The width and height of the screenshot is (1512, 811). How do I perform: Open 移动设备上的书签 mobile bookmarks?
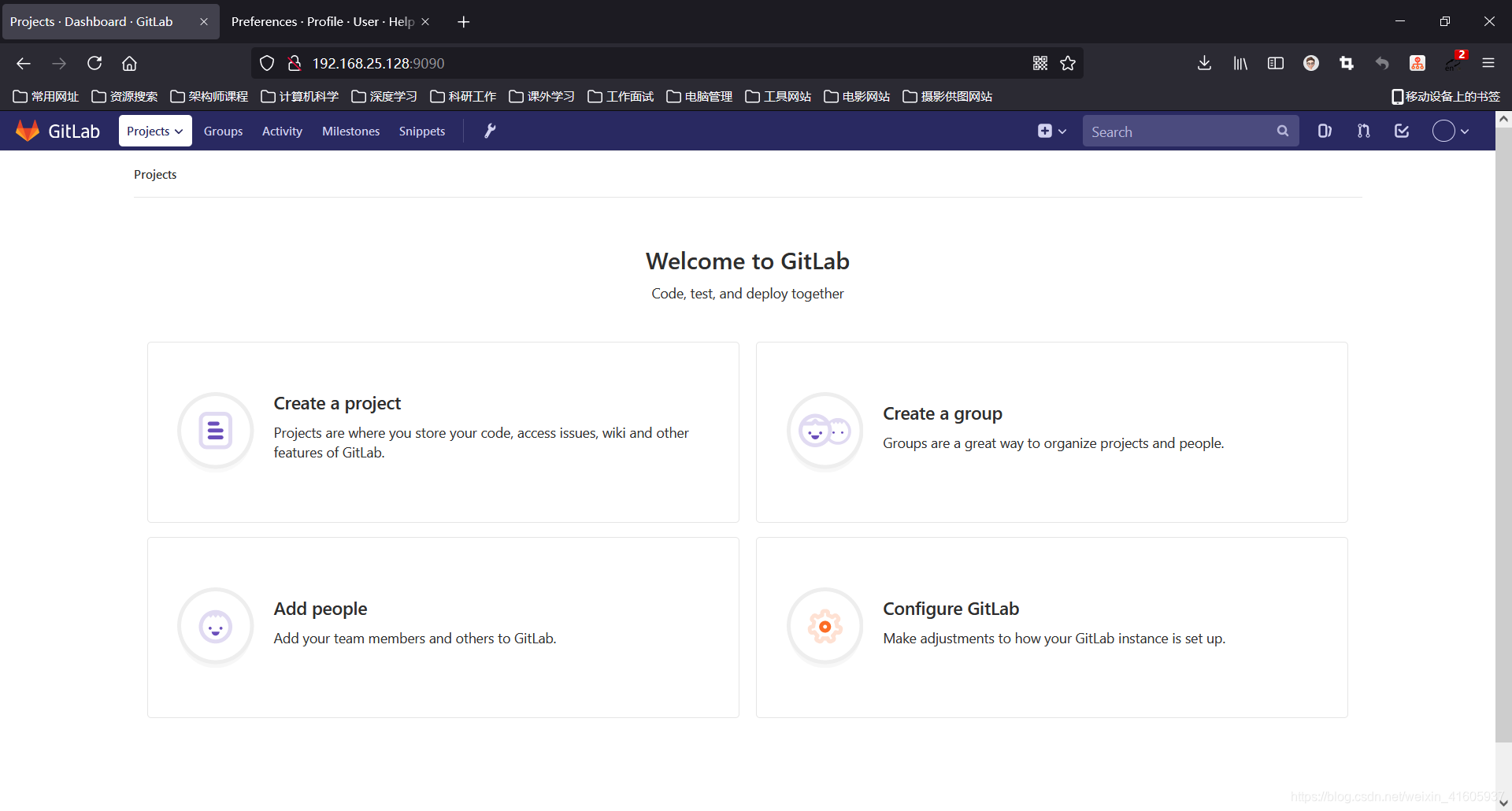coord(1446,96)
